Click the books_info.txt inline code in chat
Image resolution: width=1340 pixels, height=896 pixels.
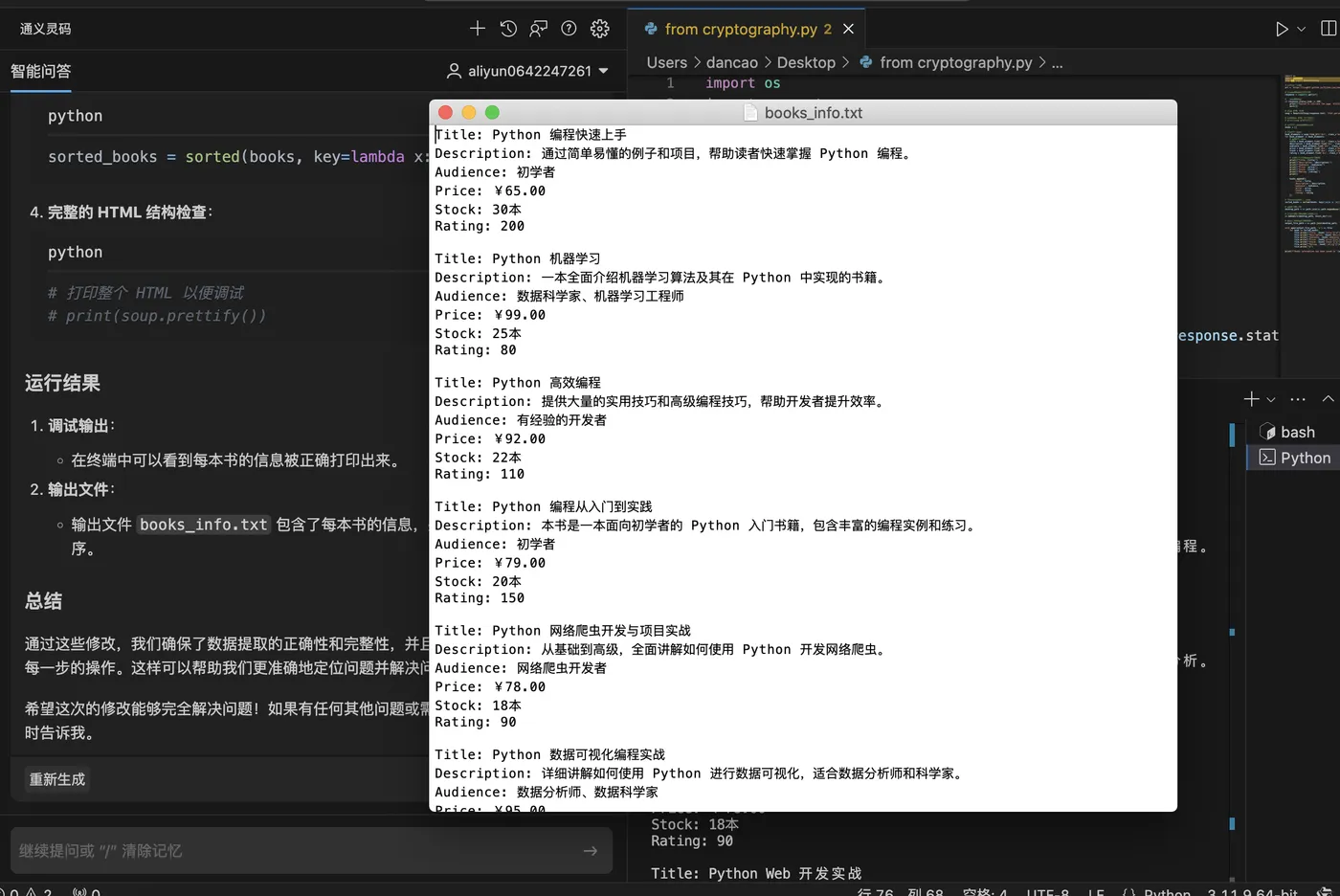(x=204, y=525)
